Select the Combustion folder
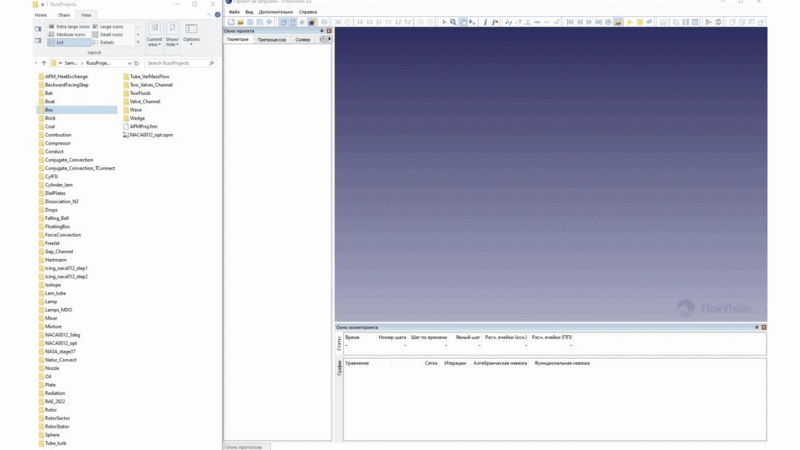The width and height of the screenshot is (800, 450). point(55,135)
